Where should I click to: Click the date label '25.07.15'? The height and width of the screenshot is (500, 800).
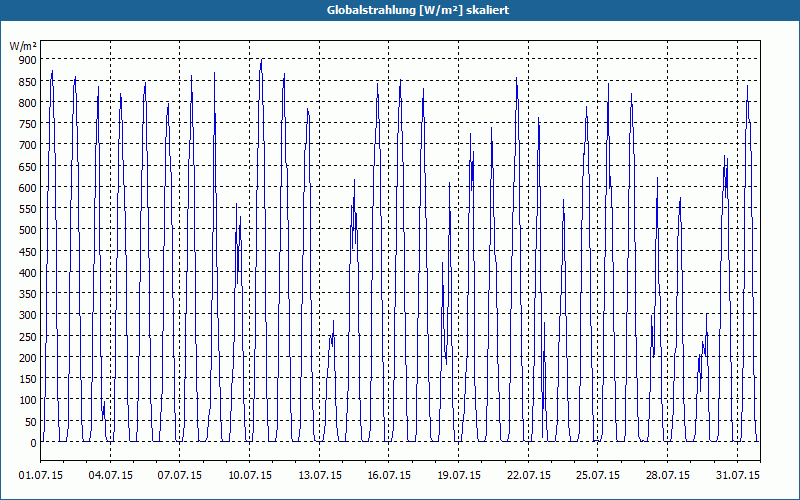click(x=598, y=475)
